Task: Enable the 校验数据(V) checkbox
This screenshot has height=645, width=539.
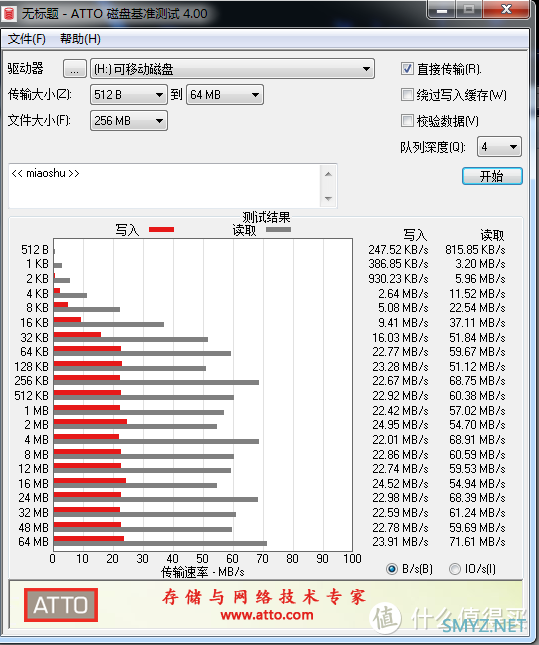Action: (407, 121)
